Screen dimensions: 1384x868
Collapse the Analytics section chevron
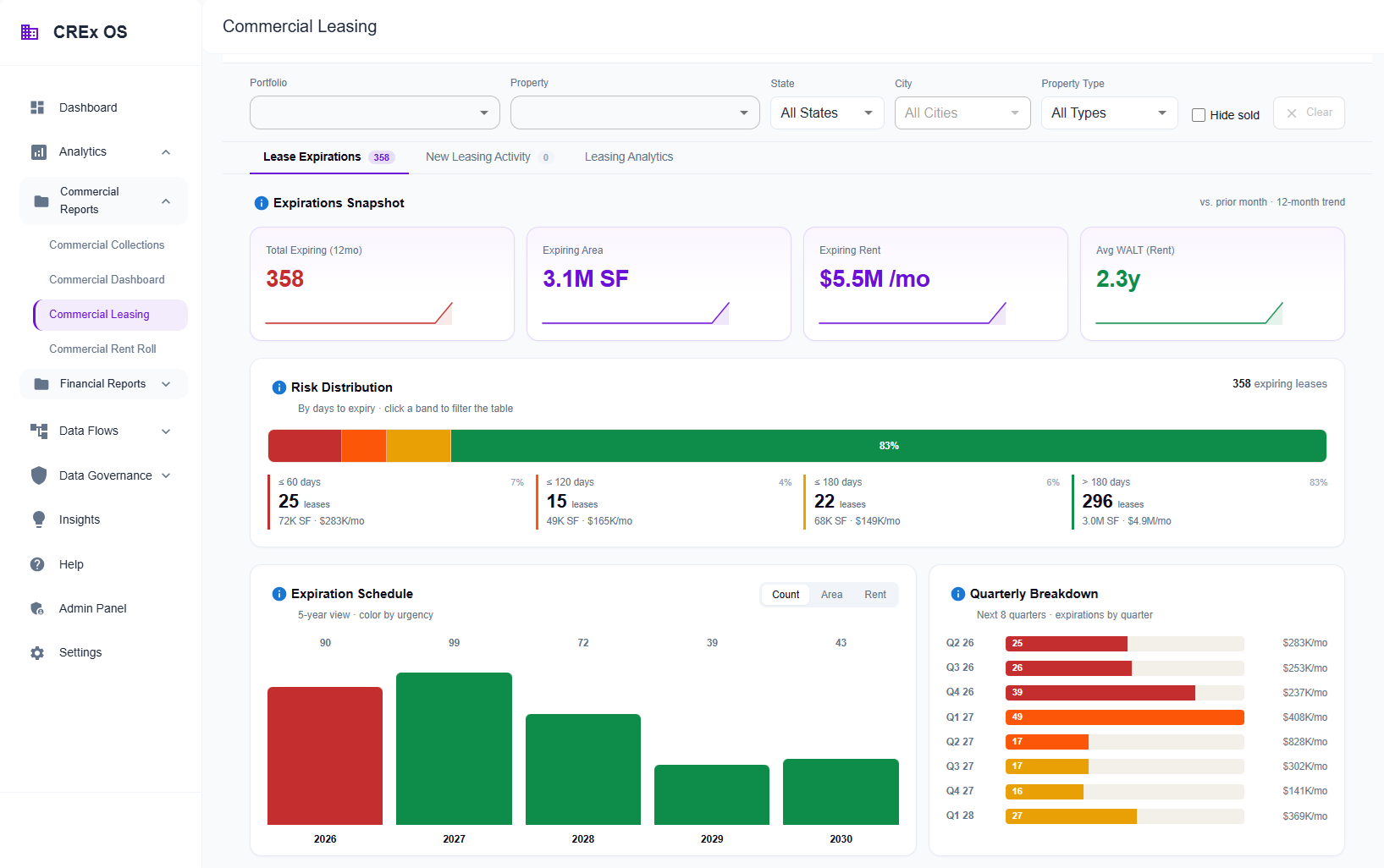click(x=166, y=152)
